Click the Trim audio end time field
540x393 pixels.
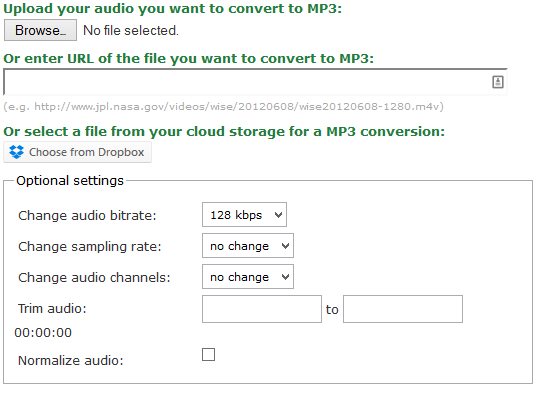(x=403, y=309)
